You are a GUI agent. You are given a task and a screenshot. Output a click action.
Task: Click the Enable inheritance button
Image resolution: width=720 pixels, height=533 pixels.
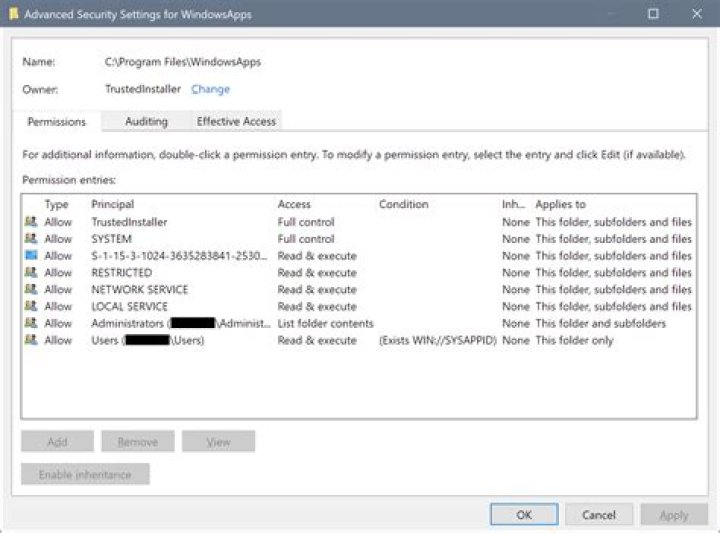(85, 474)
